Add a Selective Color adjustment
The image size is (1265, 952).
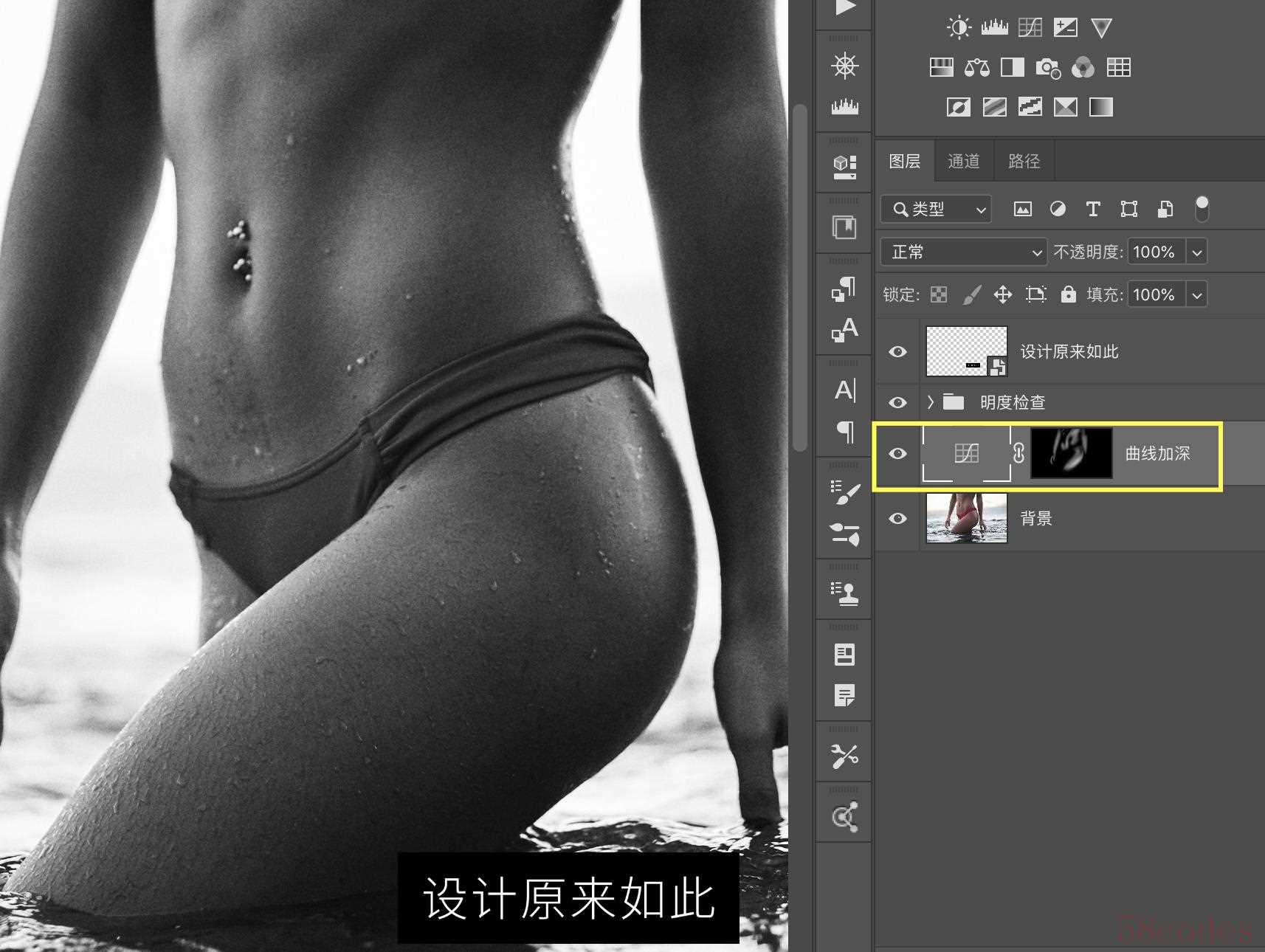(1065, 107)
